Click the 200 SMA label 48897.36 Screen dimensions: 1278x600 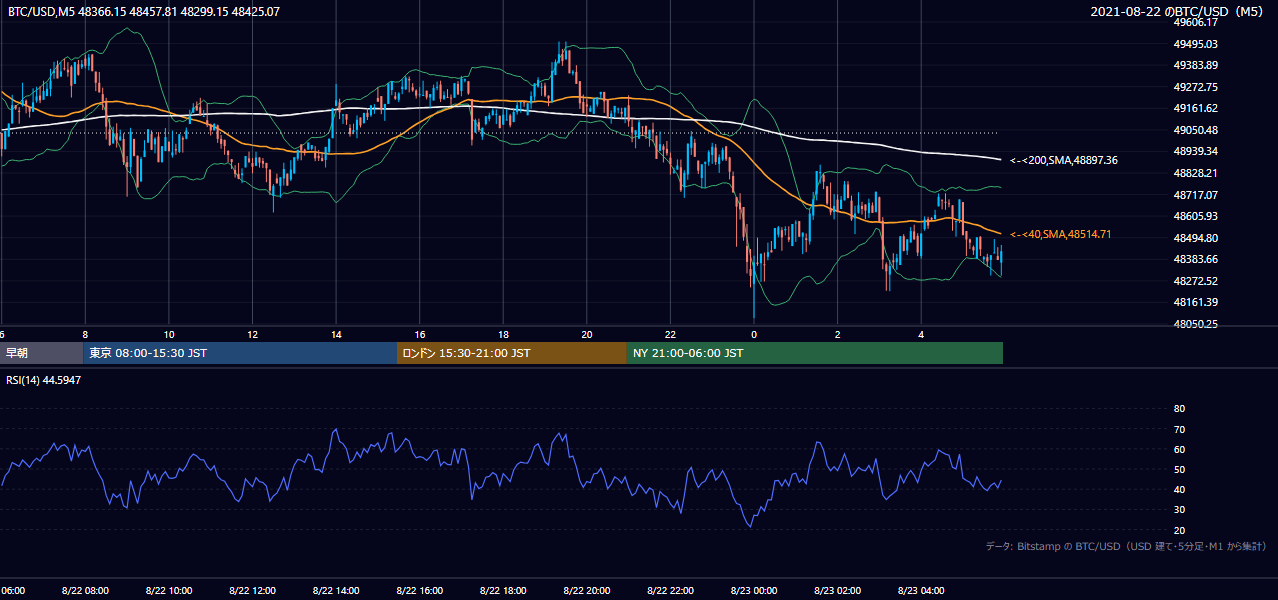1064,160
